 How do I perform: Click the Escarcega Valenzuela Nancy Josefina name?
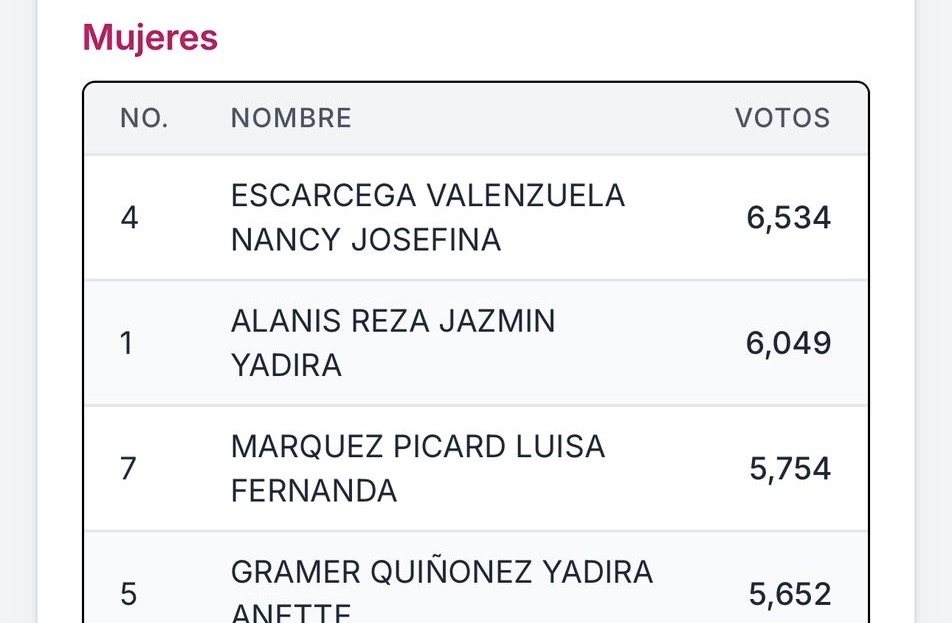pos(428,217)
